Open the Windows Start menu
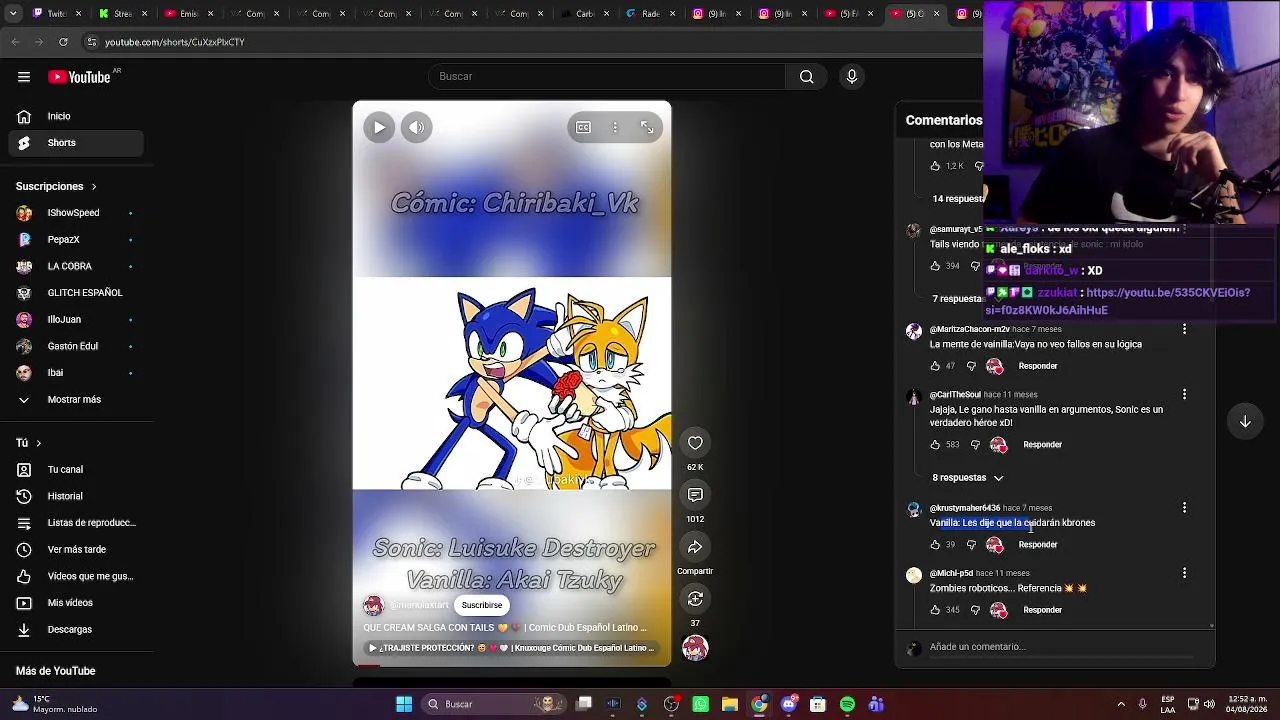1280x720 pixels. [404, 704]
